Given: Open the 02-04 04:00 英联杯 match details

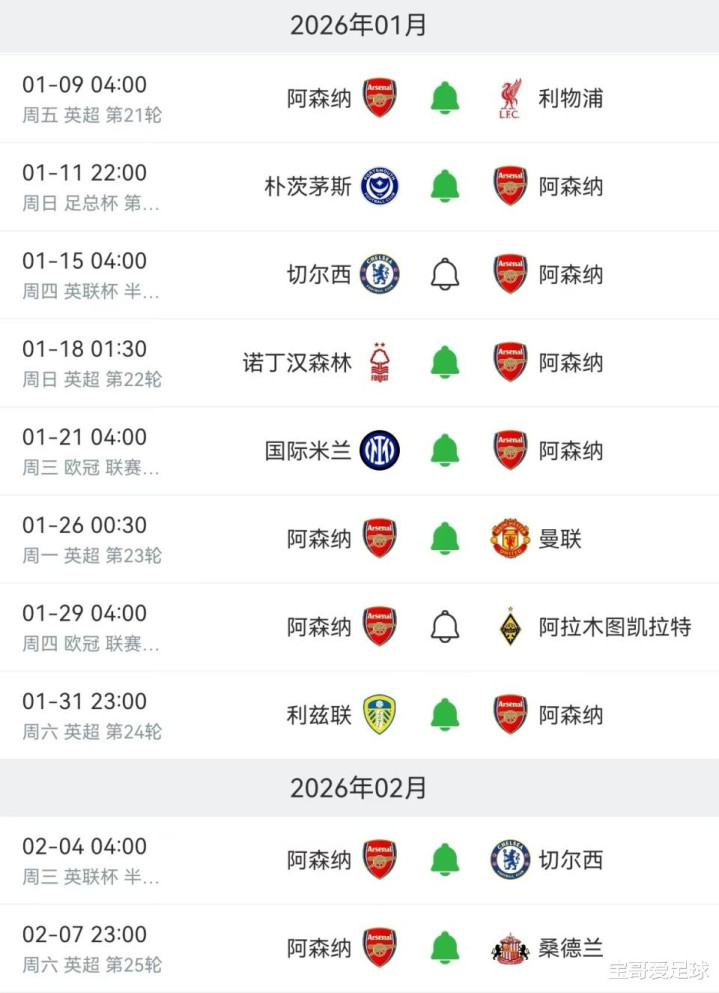Looking at the screenshot, I should click(x=90, y=860).
